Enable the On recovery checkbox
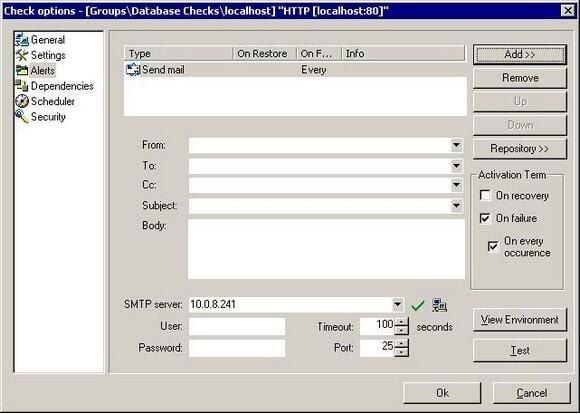 tap(485, 195)
